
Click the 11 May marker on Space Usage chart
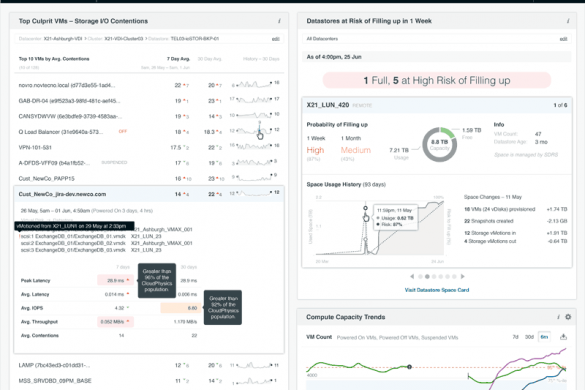coord(365,208)
